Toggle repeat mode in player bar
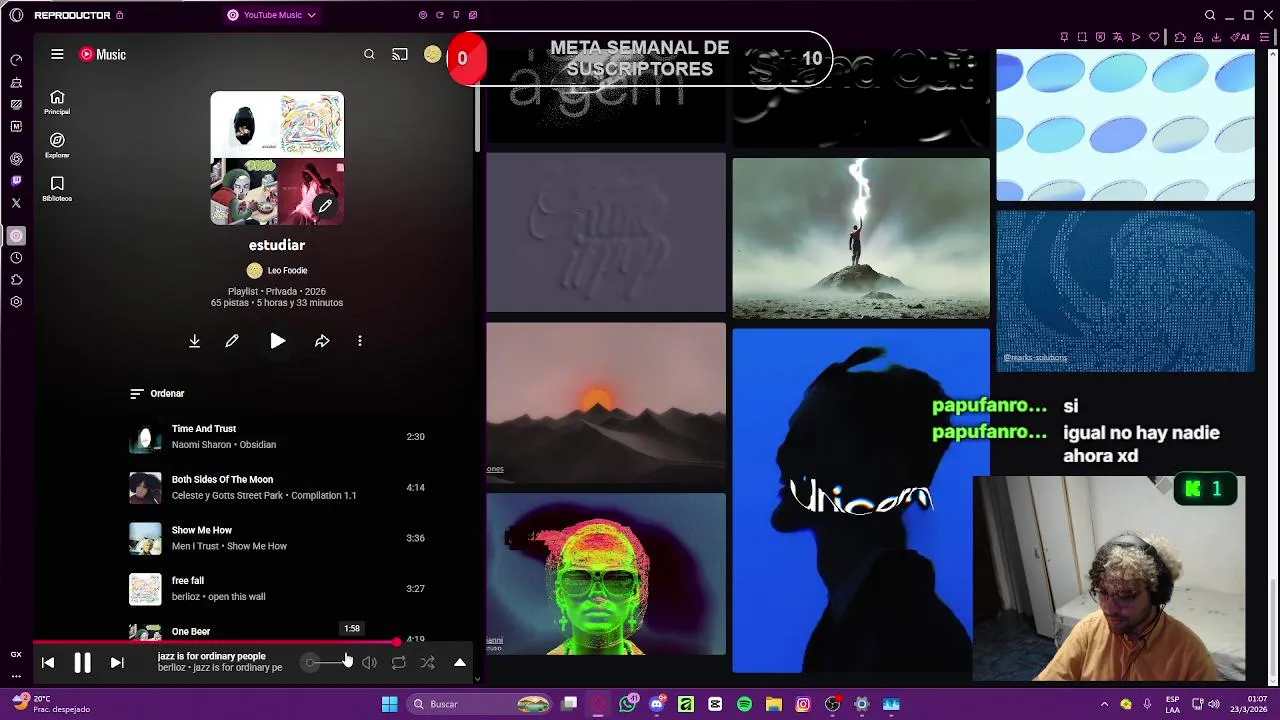This screenshot has height=720, width=1280. [x=398, y=662]
